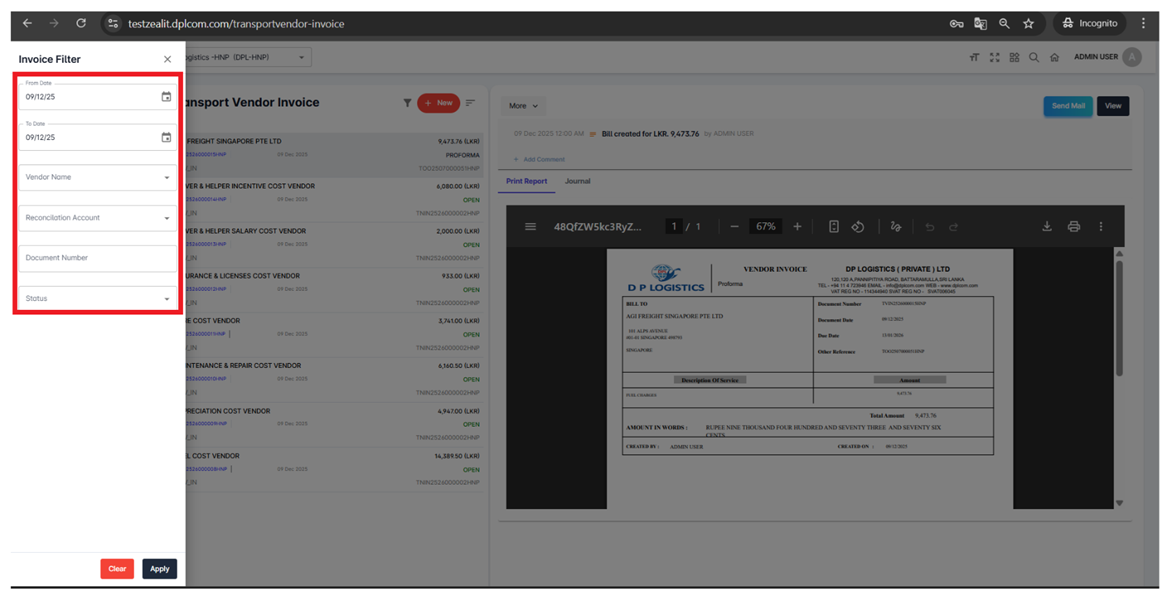The image size is (1167, 591).
Task: Bookmark this page with the star icon
Action: [1028, 23]
